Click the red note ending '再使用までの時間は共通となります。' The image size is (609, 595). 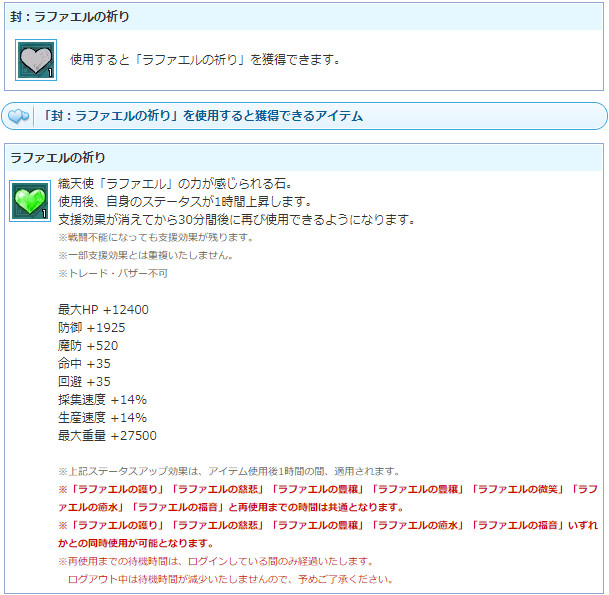(328, 498)
